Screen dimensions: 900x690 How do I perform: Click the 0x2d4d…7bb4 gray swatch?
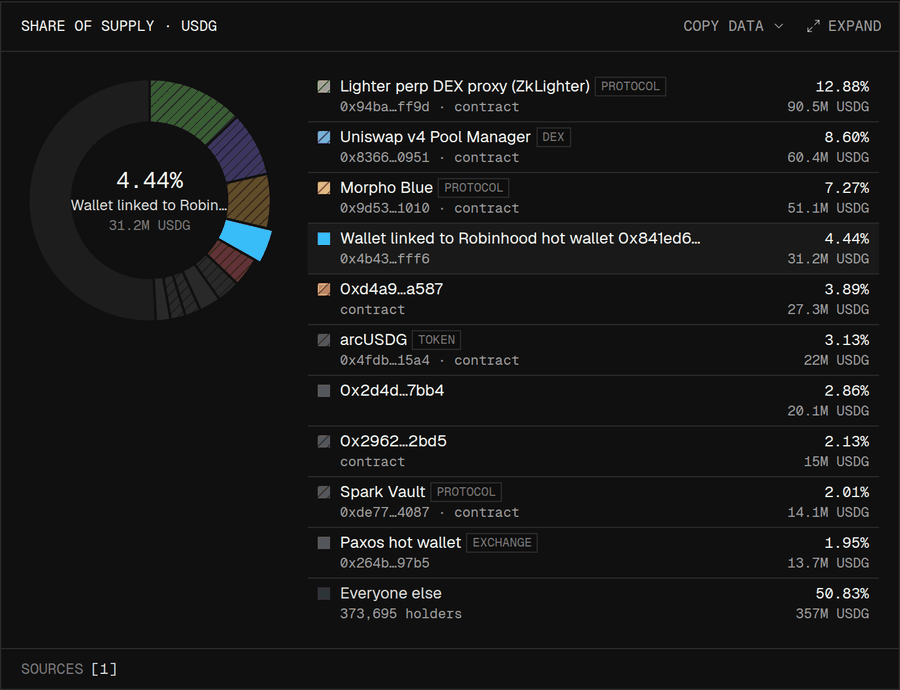pos(324,391)
